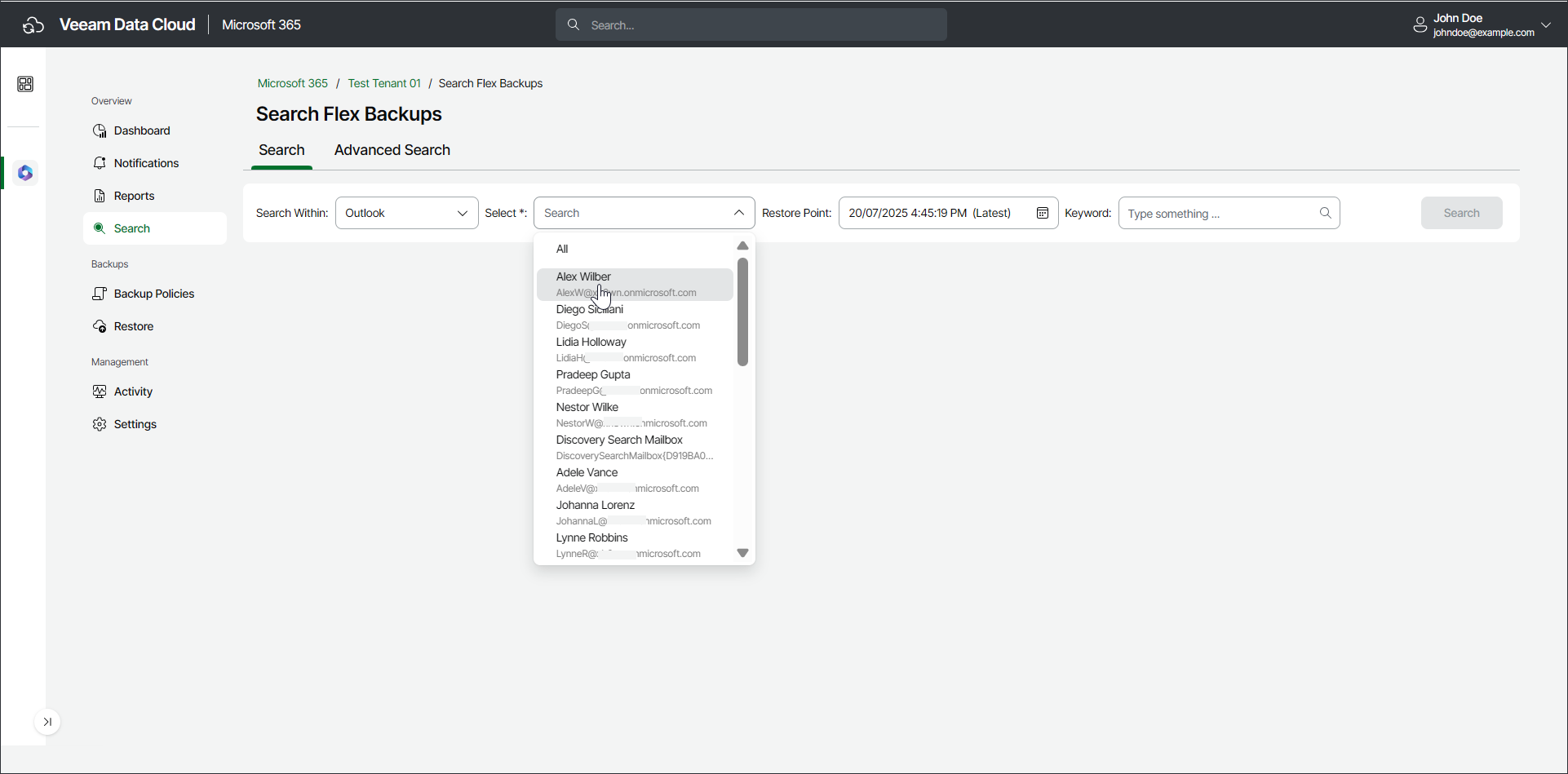1568x774 pixels.
Task: Open the restore point calendar icon
Action: point(1042,213)
